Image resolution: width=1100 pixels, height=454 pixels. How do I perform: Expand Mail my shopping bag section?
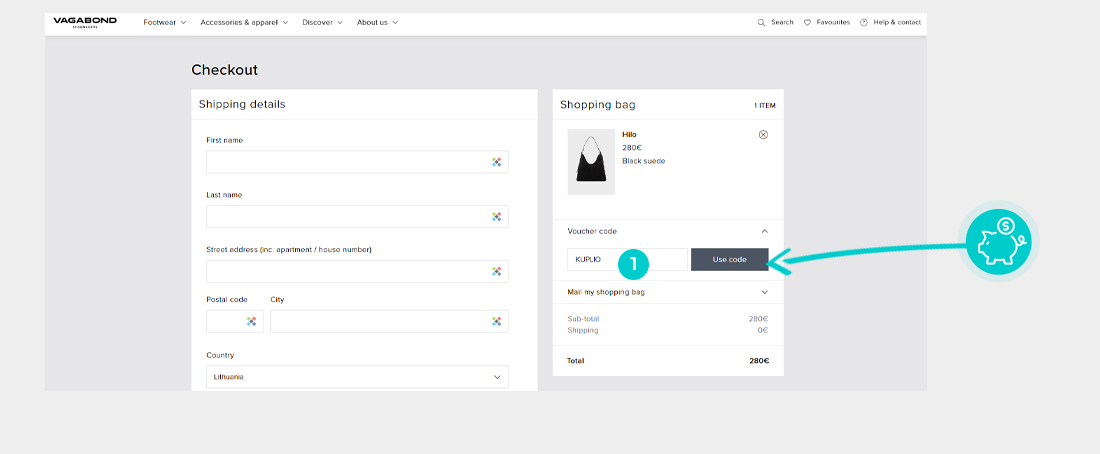tap(764, 292)
